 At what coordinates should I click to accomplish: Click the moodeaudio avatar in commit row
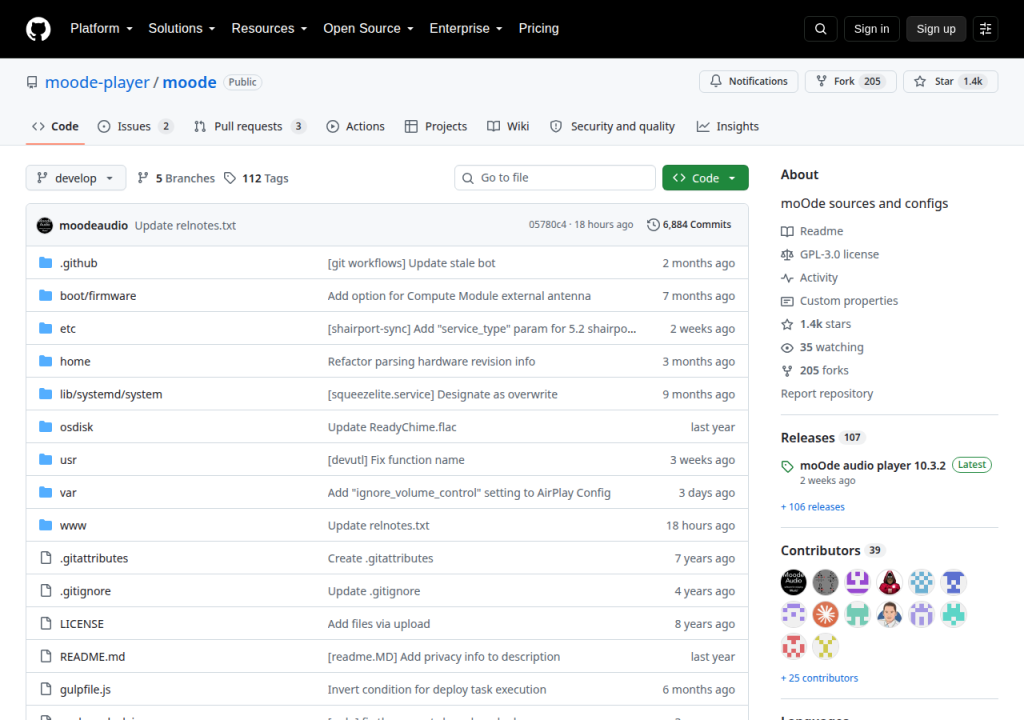pos(44,225)
